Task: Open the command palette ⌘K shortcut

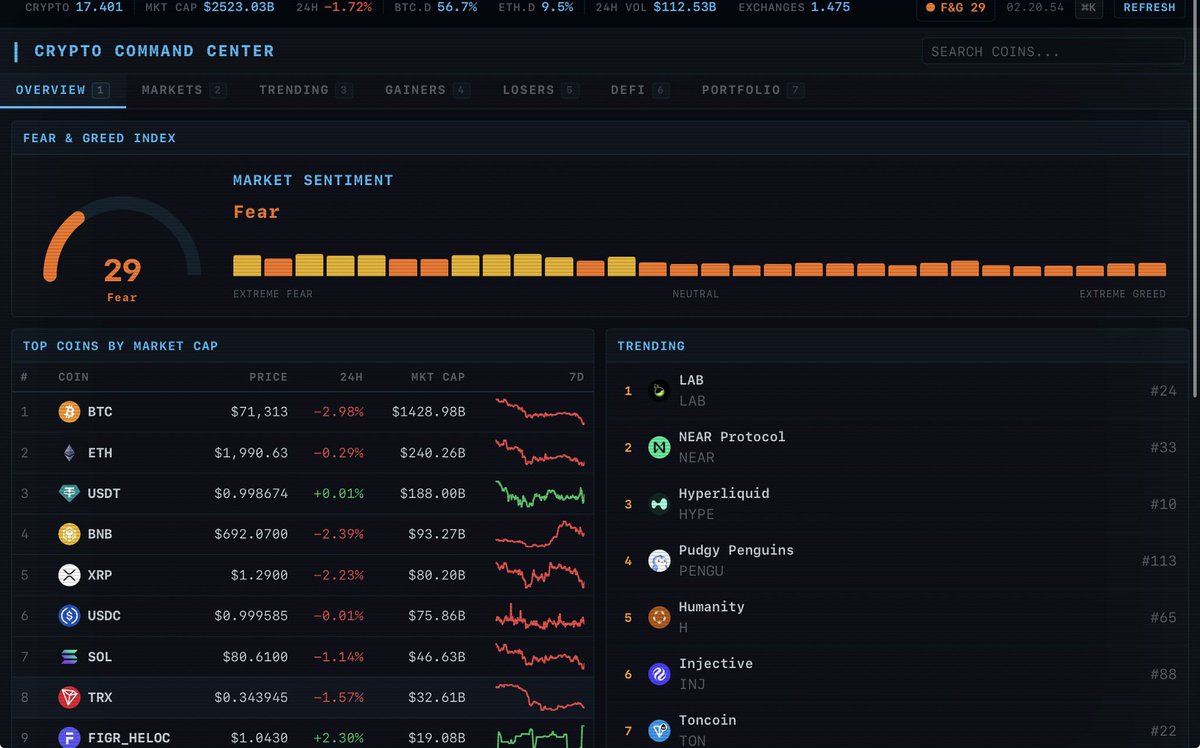Action: [x=1089, y=8]
